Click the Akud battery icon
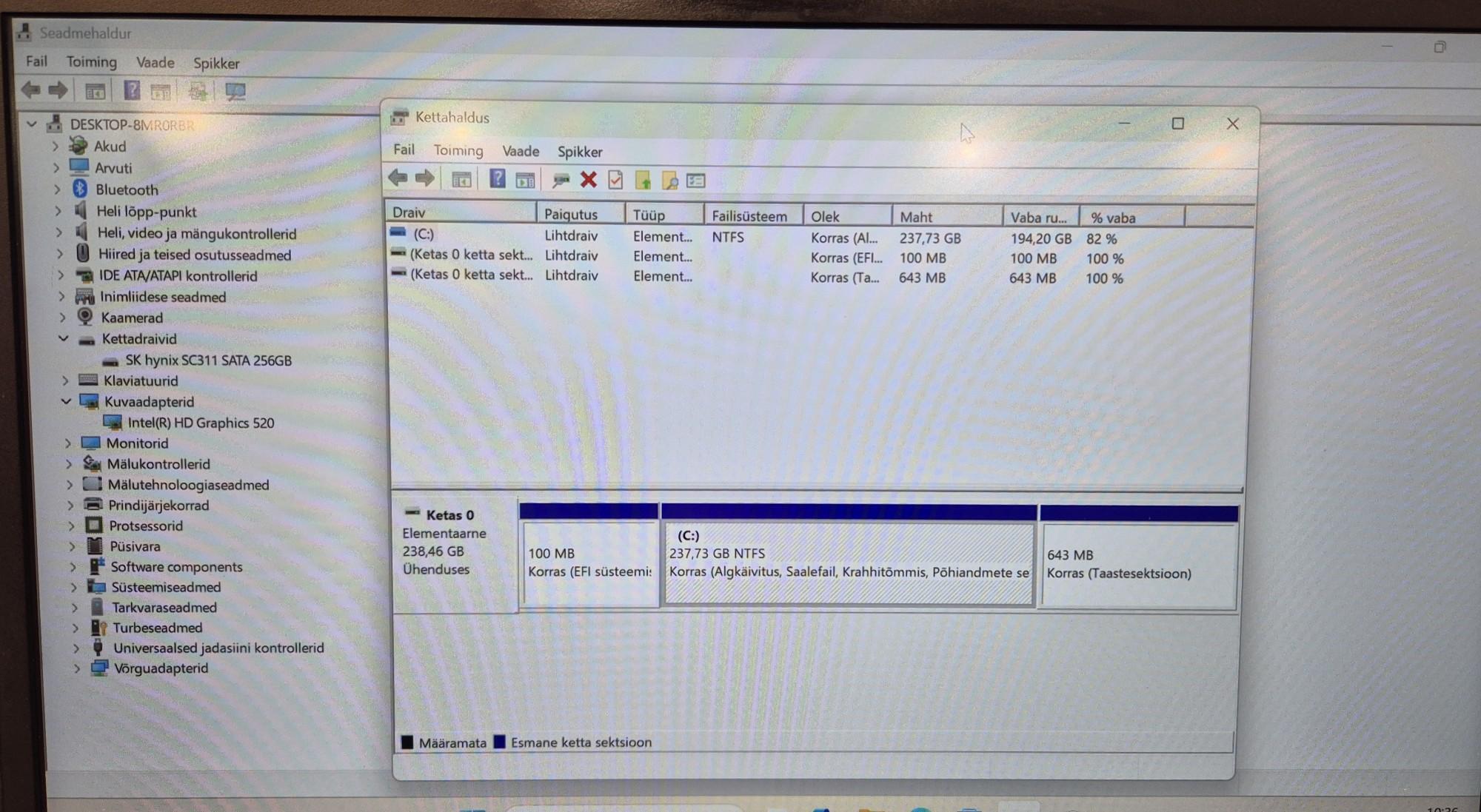The height and width of the screenshot is (812, 1481). coord(78,146)
